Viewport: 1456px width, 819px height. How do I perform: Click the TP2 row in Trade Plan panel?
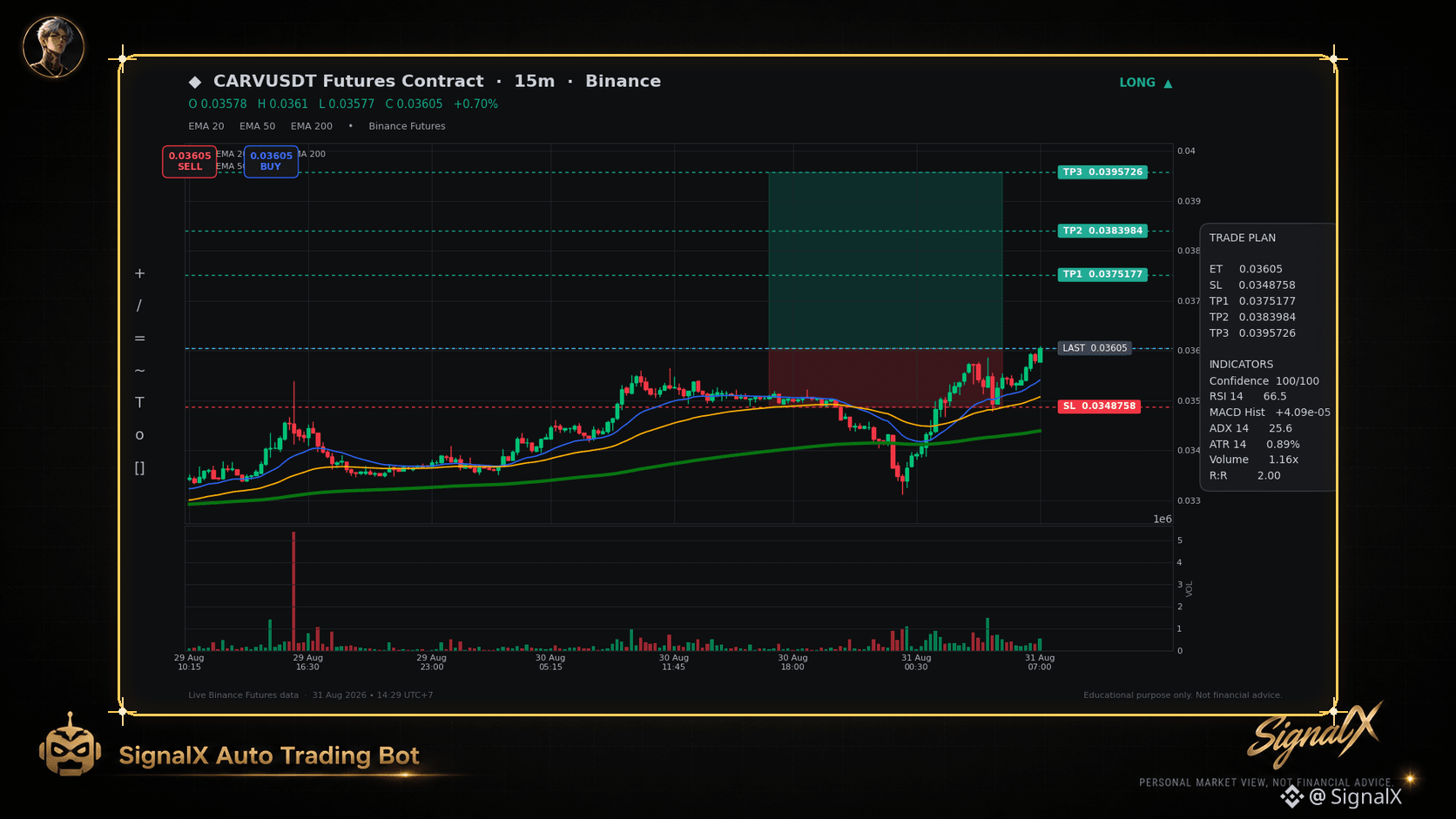click(1252, 317)
